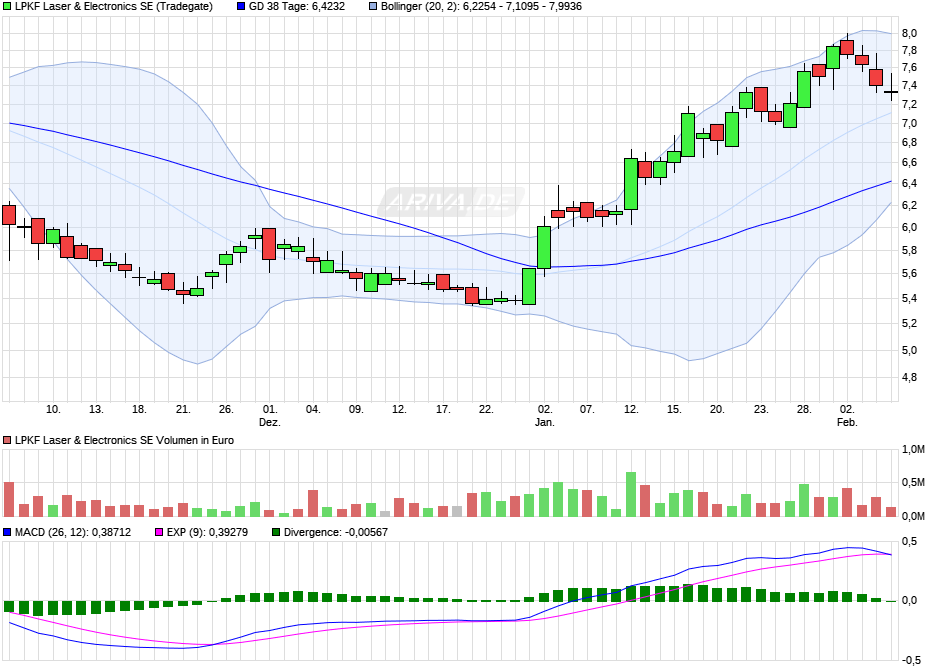Click the '0,0M' volume axis label
The image size is (940, 670).
coord(914,517)
